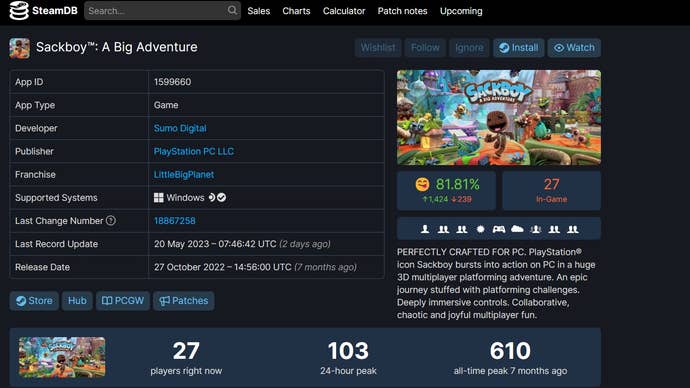Click the App Type value Game
This screenshot has height=388, width=690.
(x=166, y=105)
